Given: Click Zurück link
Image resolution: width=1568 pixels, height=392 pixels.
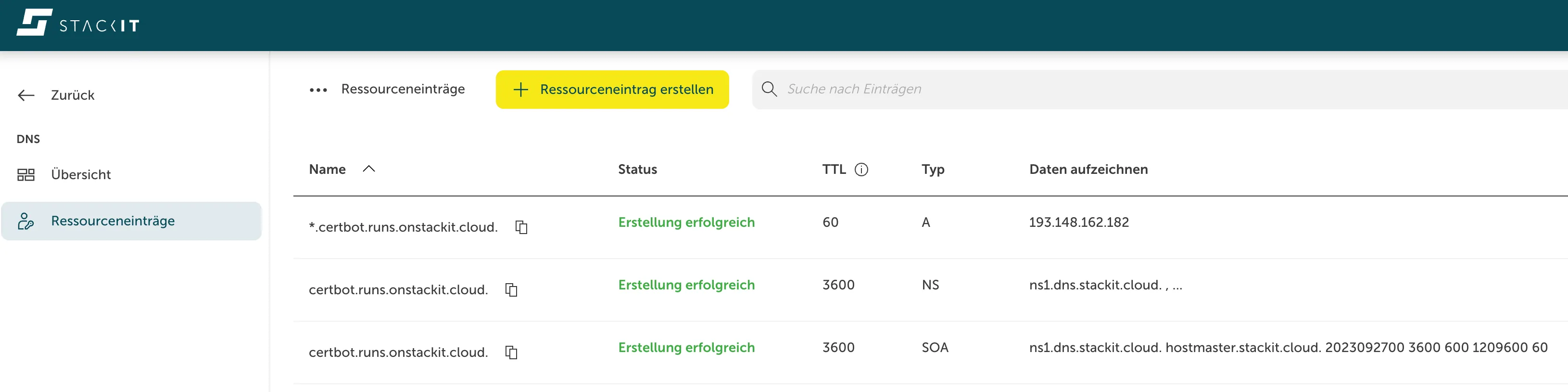Looking at the screenshot, I should tap(73, 95).
